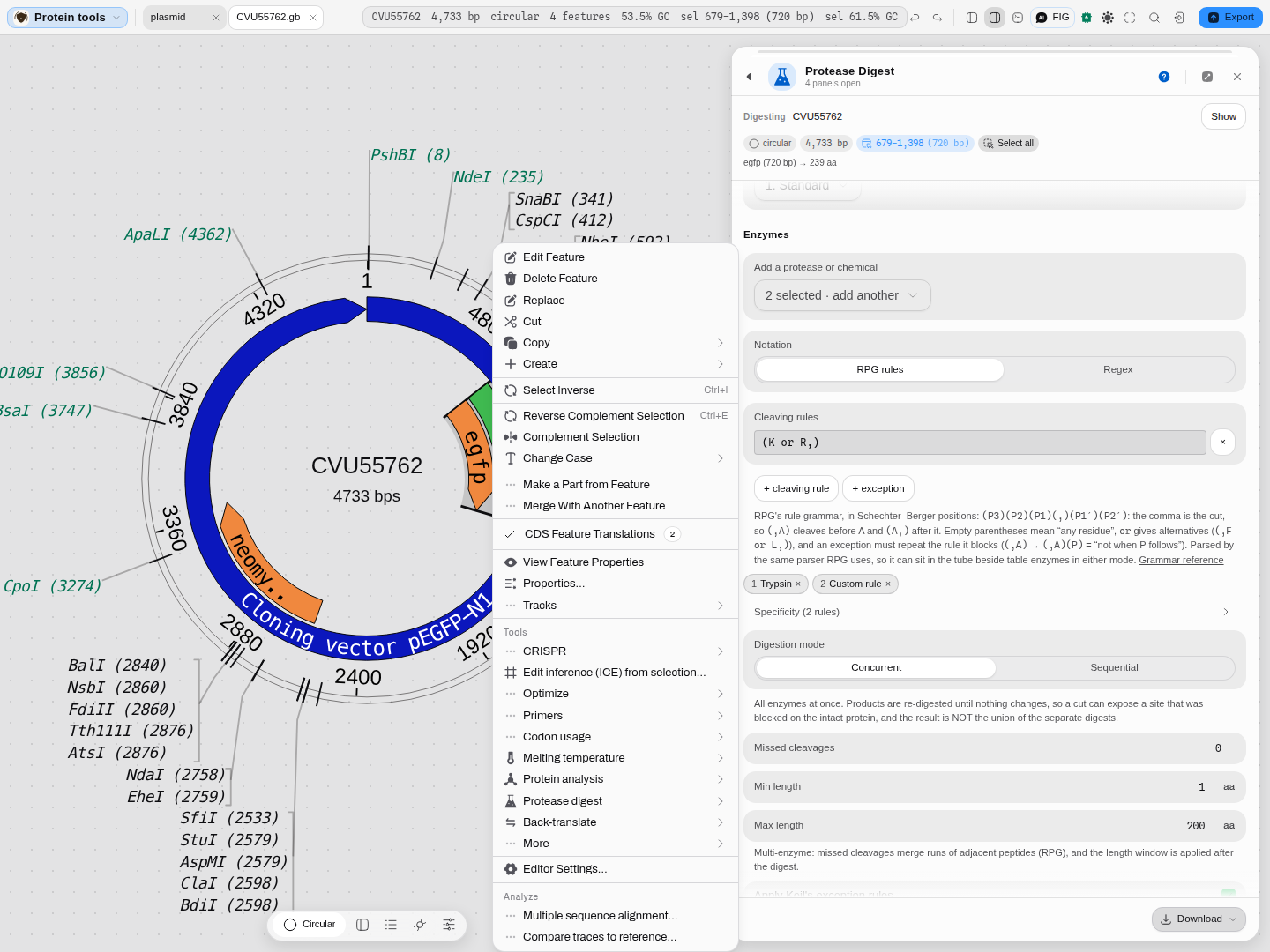
Task: Click the cleaving rules input field
Action: [980, 443]
